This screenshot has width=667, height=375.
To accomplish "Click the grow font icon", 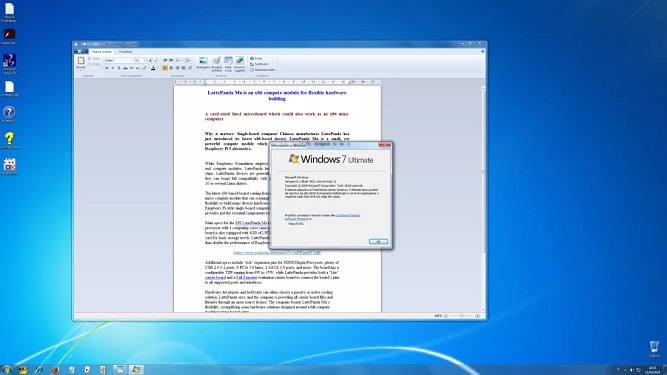I will (x=150, y=60).
